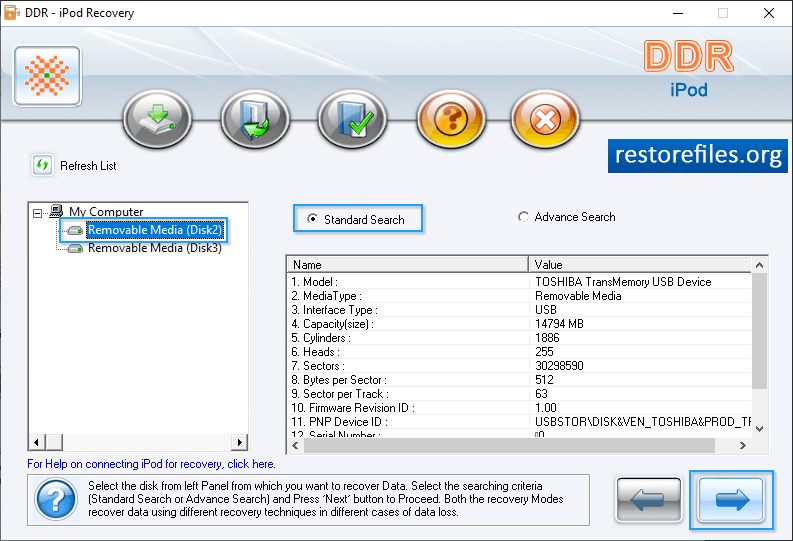Click the tree panel horizontal scroll thumb
Viewport: 793px width, 541px height.
(54, 442)
